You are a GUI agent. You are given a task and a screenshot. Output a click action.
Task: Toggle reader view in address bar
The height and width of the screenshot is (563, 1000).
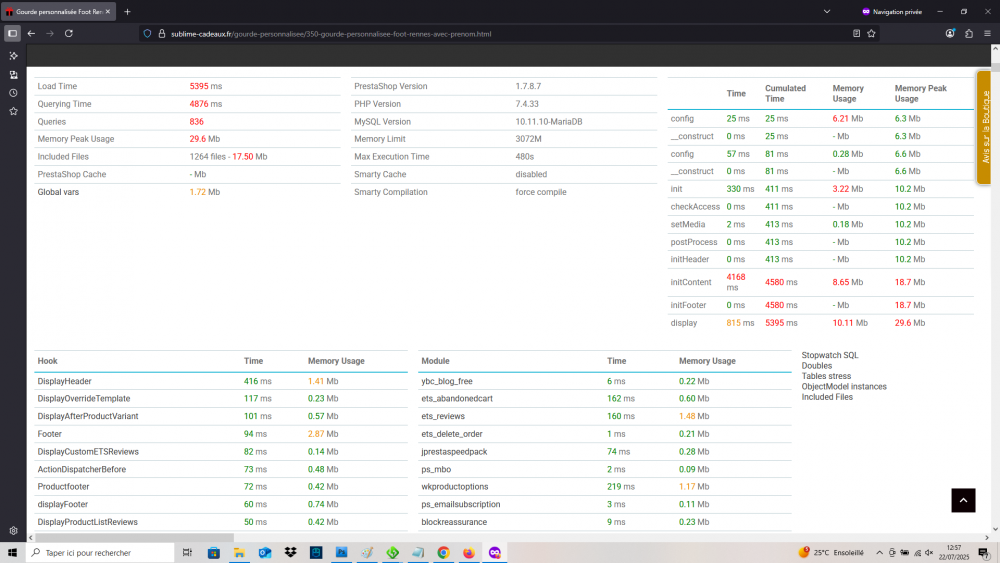tap(856, 33)
